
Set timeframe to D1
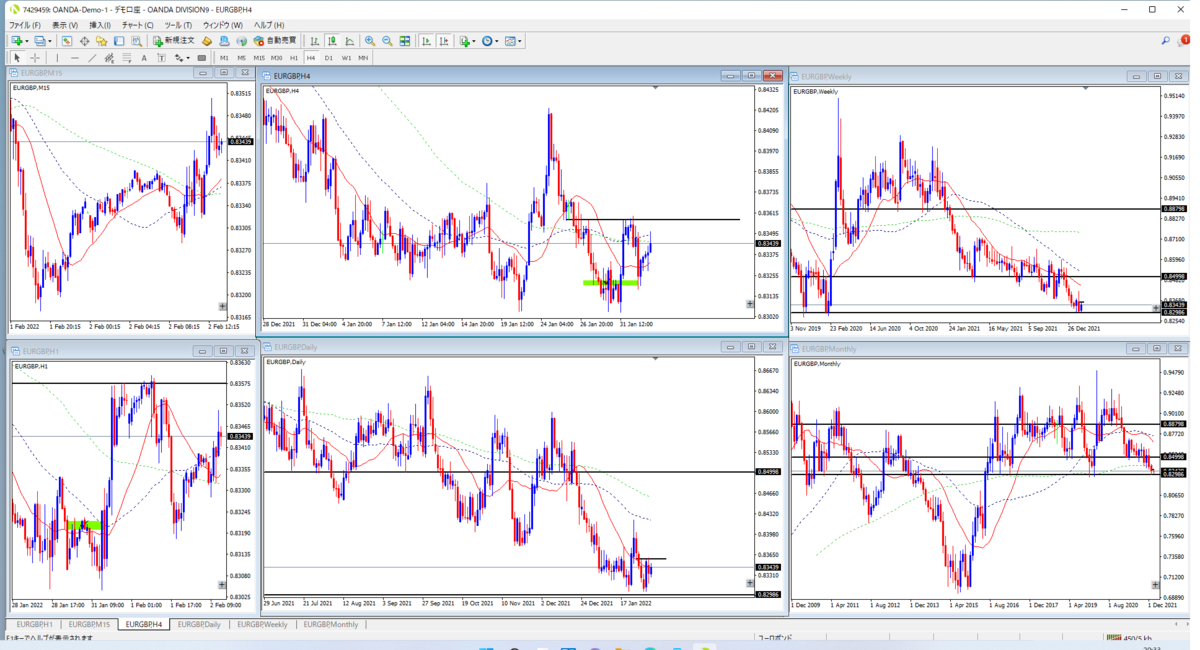click(x=328, y=58)
